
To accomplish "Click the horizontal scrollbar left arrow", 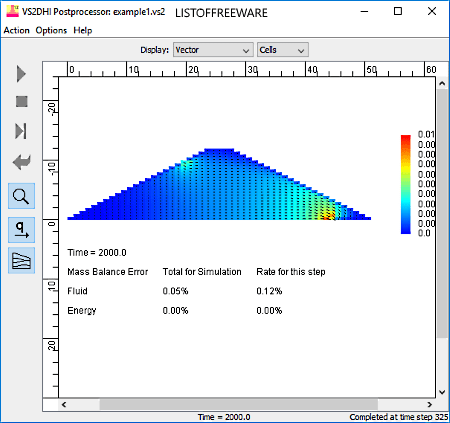I will 64,404.
